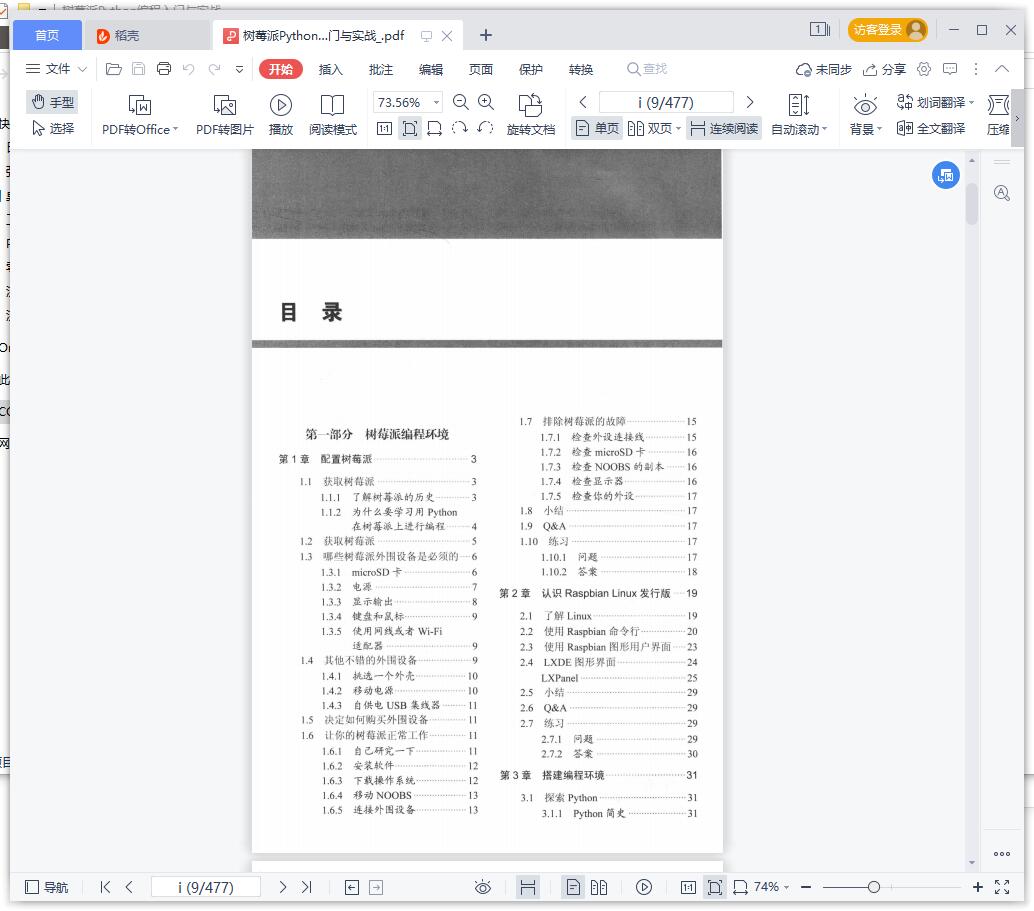Click the fit width icon in ribbon
The height and width of the screenshot is (911, 1034).
pyautogui.click(x=435, y=129)
